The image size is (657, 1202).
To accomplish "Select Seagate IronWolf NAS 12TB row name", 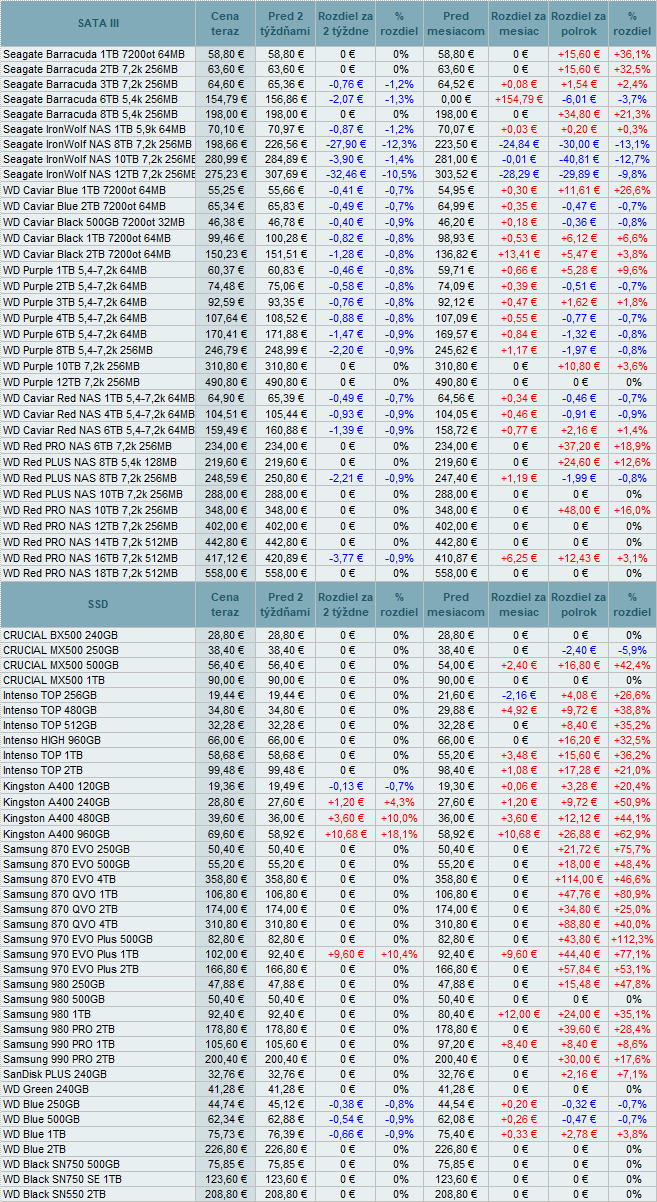I will (x=98, y=174).
